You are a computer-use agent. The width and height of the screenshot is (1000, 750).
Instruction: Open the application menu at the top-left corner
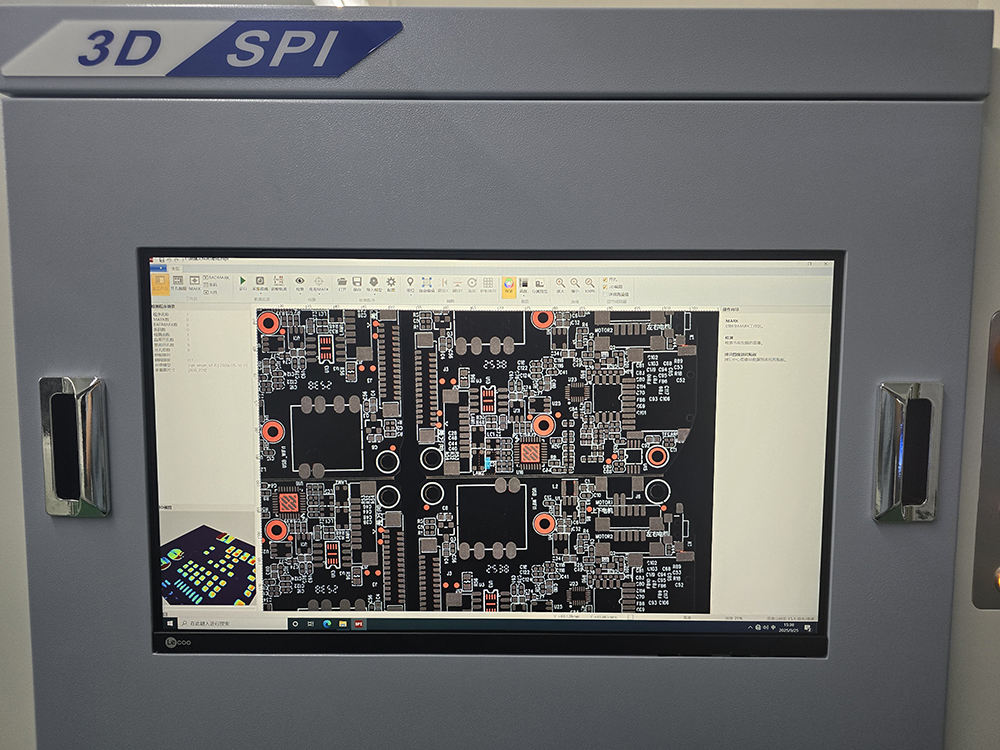point(159,267)
